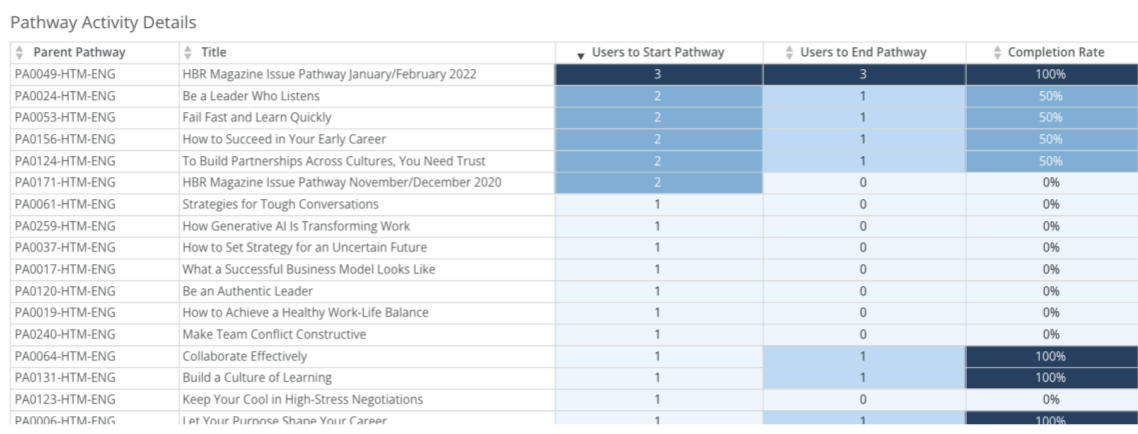Select PA0171-HTM-ENG pathway ID

coord(64,182)
